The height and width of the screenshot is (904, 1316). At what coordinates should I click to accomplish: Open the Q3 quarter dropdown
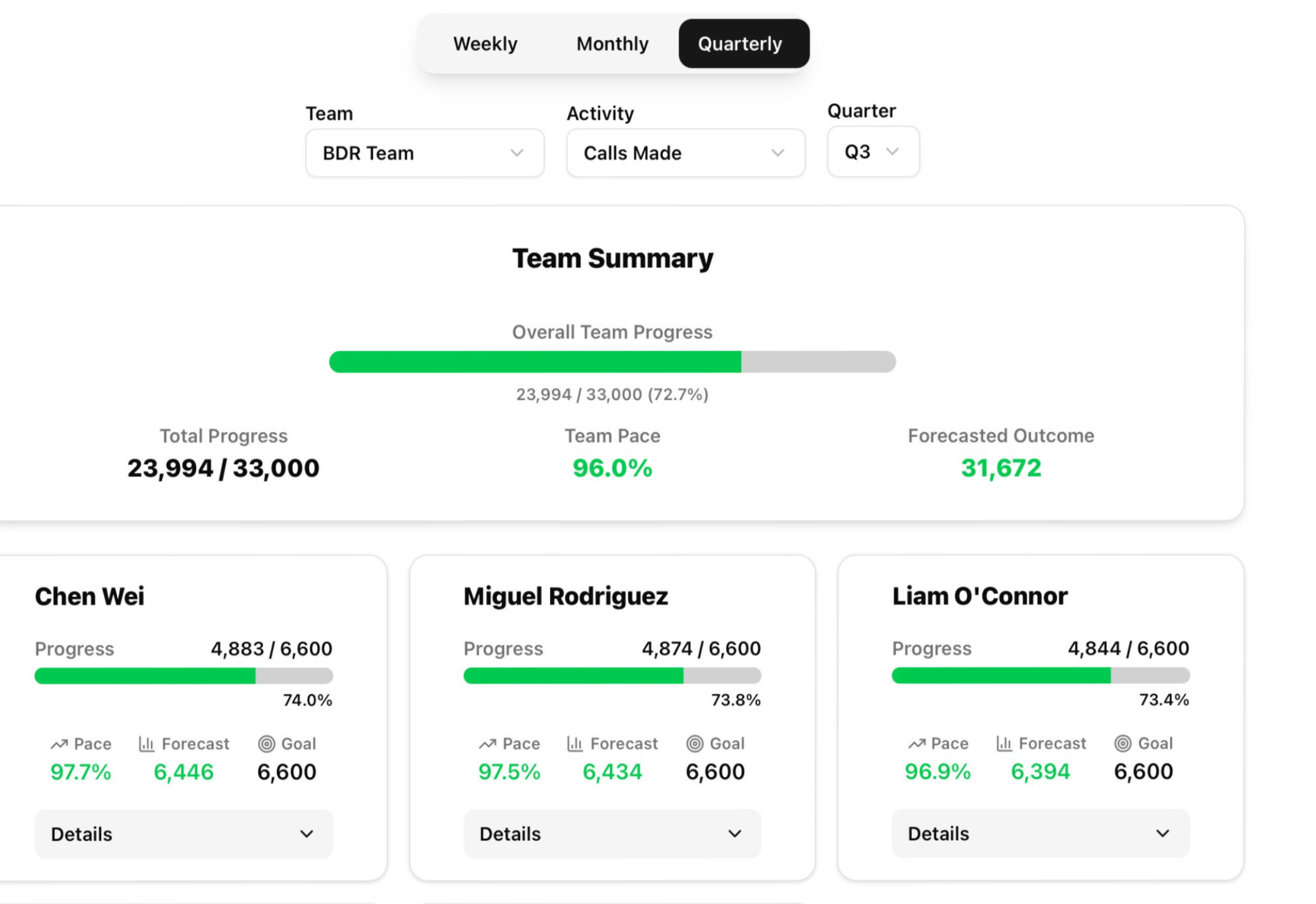click(x=873, y=152)
